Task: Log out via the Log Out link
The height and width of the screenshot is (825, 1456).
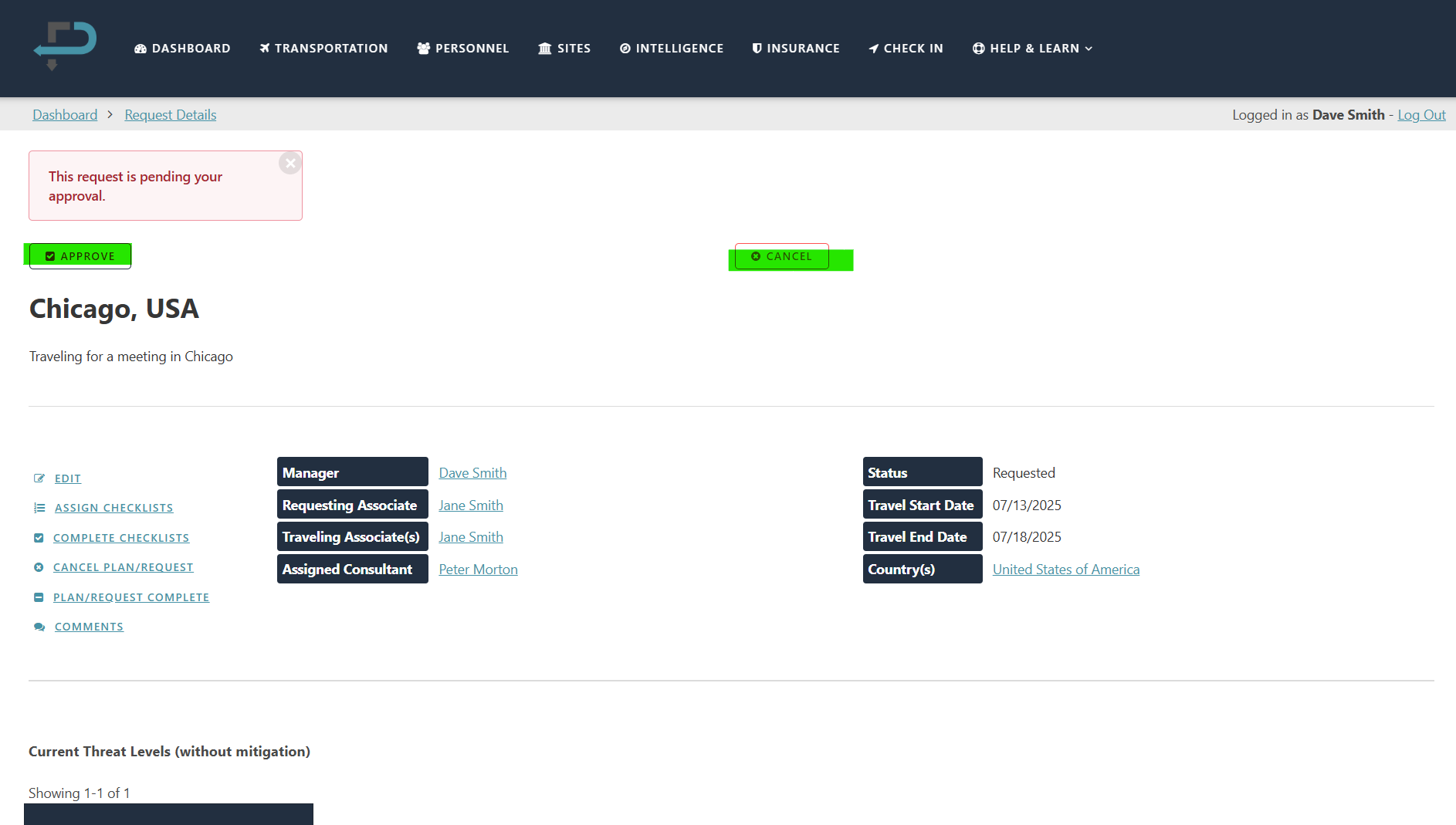Action: (x=1421, y=115)
